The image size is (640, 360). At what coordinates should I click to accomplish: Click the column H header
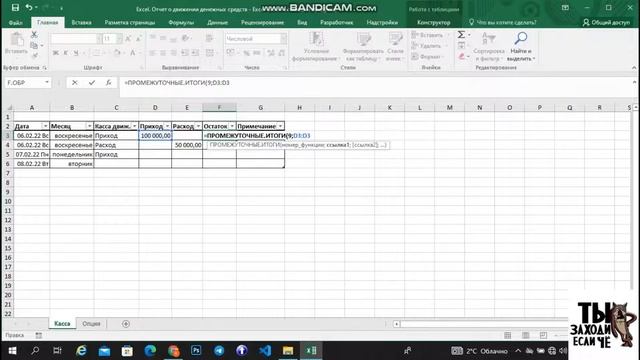tap(299, 107)
